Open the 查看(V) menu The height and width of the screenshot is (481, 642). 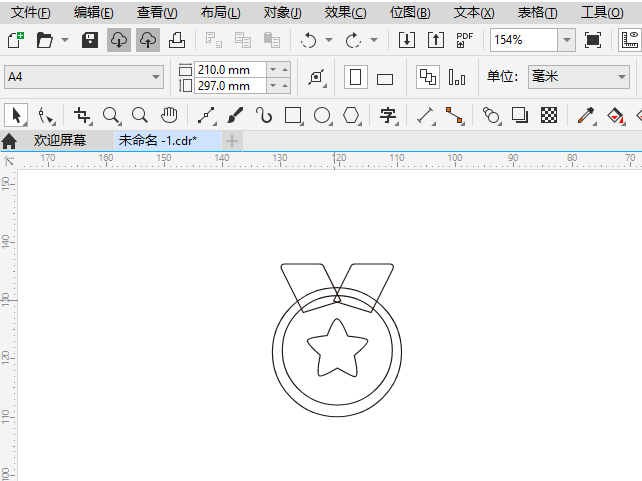point(157,13)
